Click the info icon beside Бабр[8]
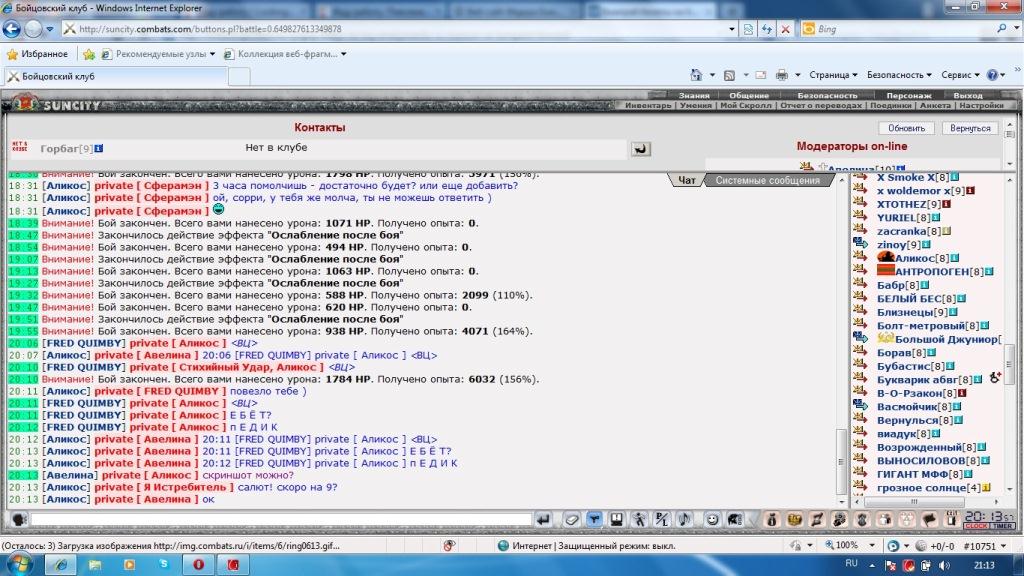The width and height of the screenshot is (1024, 576). coord(925,285)
